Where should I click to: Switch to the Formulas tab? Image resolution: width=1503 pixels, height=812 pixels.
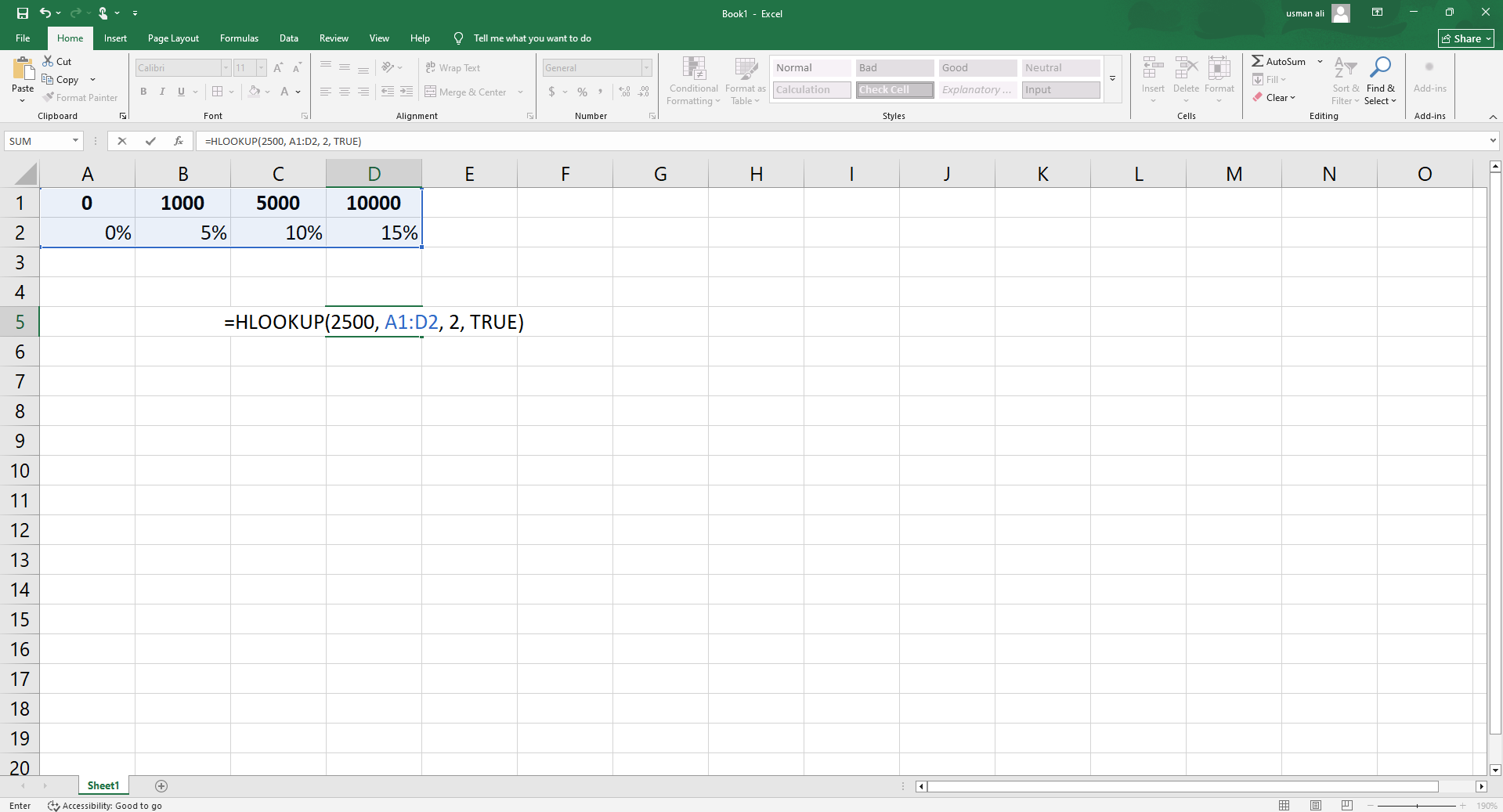point(239,38)
